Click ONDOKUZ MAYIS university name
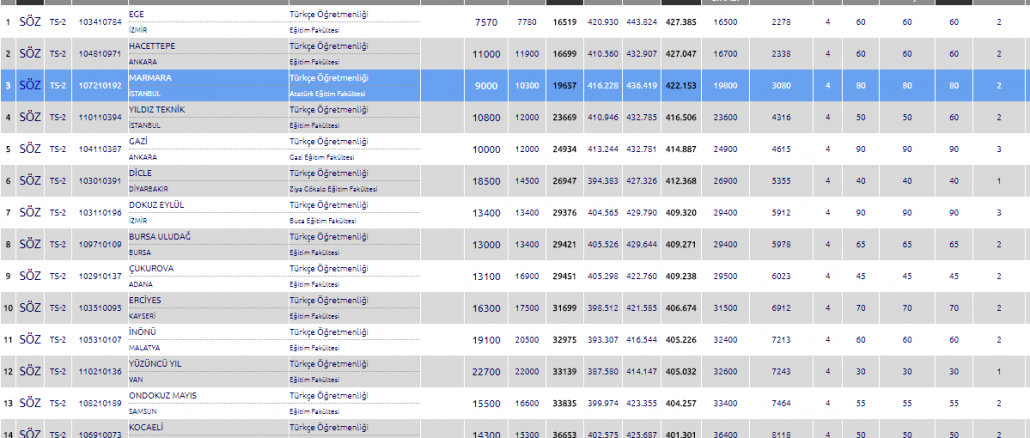Screen dimensions: 1030x438 pyautogui.click(x=162, y=395)
